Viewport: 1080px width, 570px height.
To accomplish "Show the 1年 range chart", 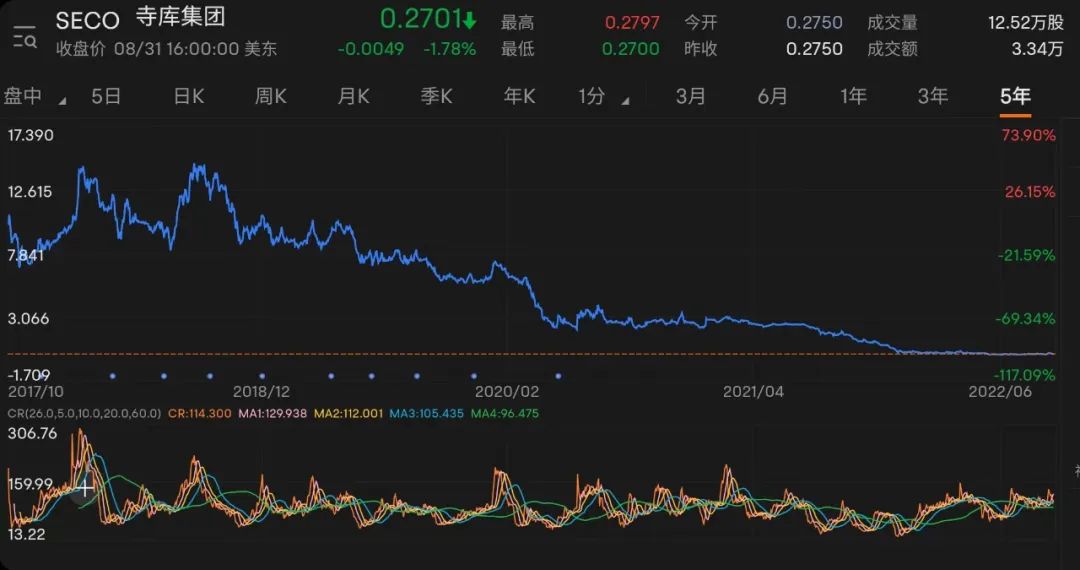I will tap(853, 96).
